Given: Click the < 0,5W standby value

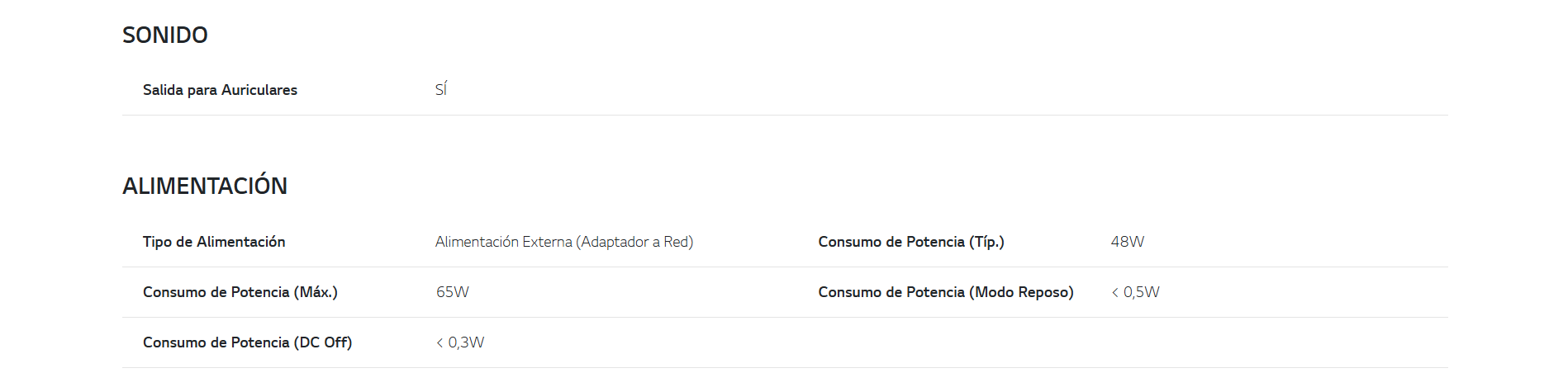Looking at the screenshot, I should (x=1136, y=292).
